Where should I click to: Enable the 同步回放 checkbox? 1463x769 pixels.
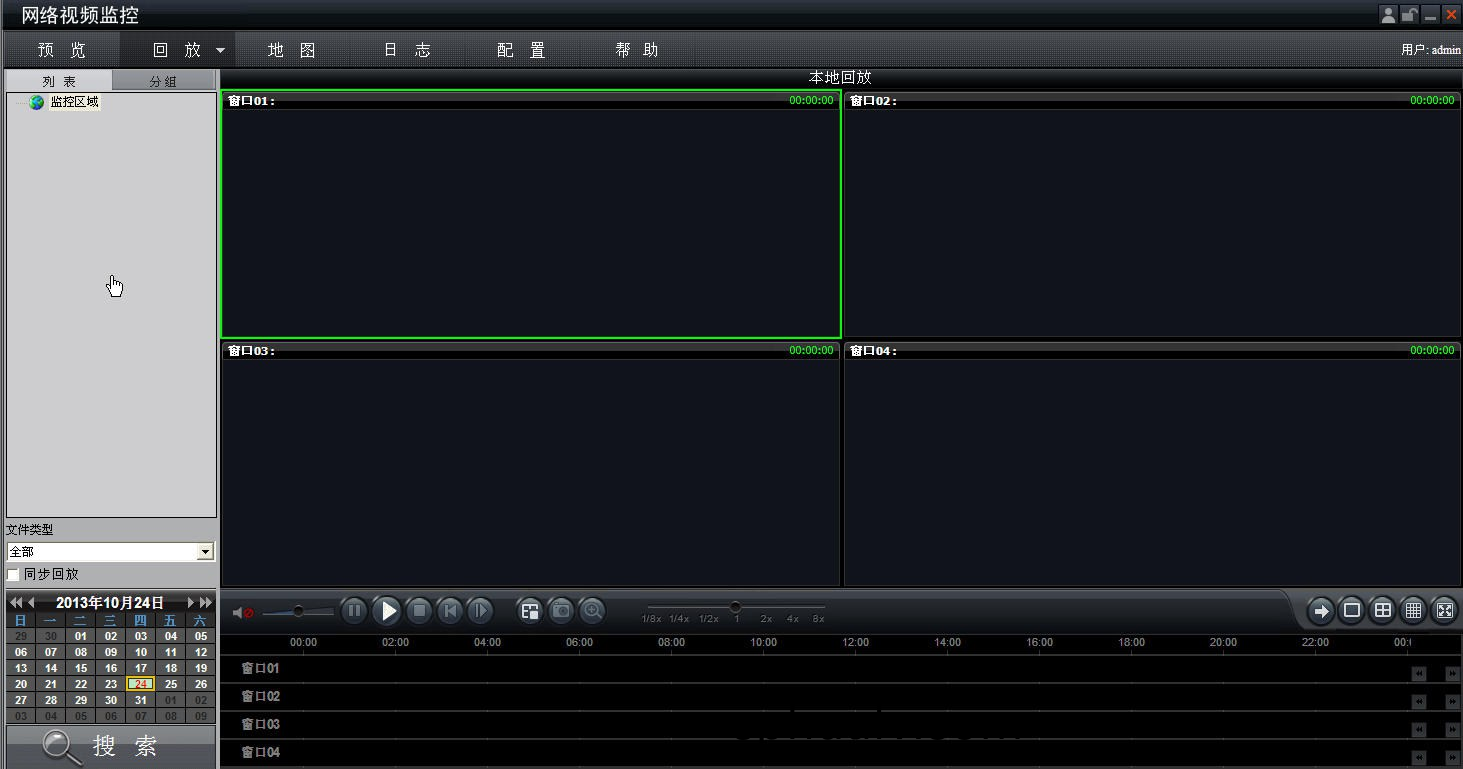[14, 575]
